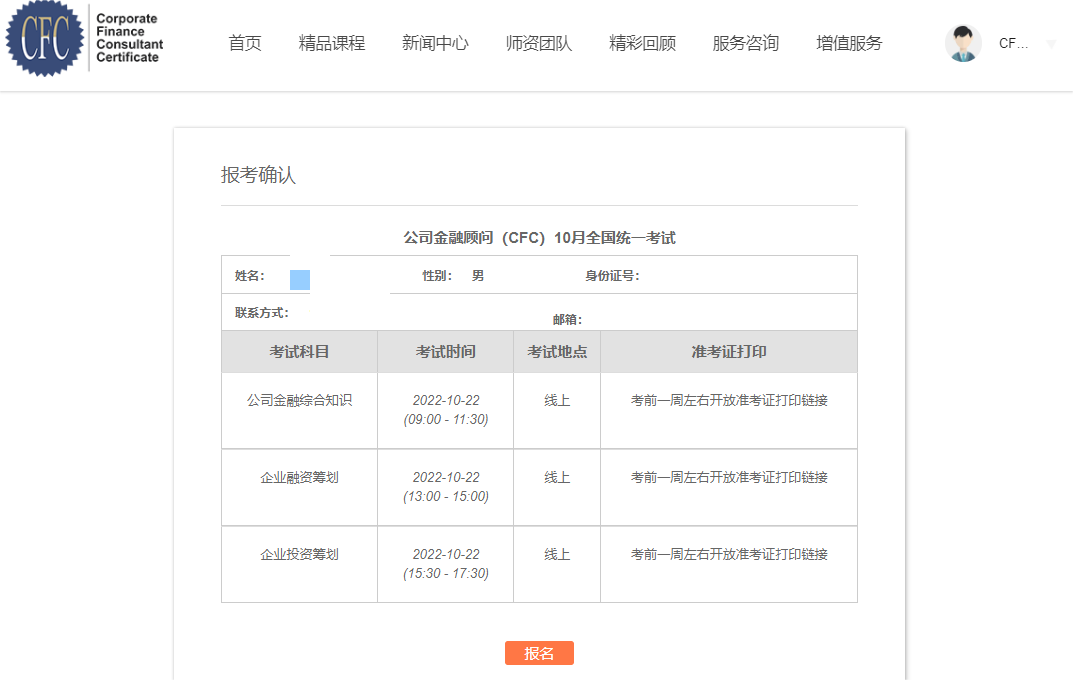The width and height of the screenshot is (1073, 680).
Task: Click admission ticket note in 企业投资筹划 row
Action: point(729,554)
